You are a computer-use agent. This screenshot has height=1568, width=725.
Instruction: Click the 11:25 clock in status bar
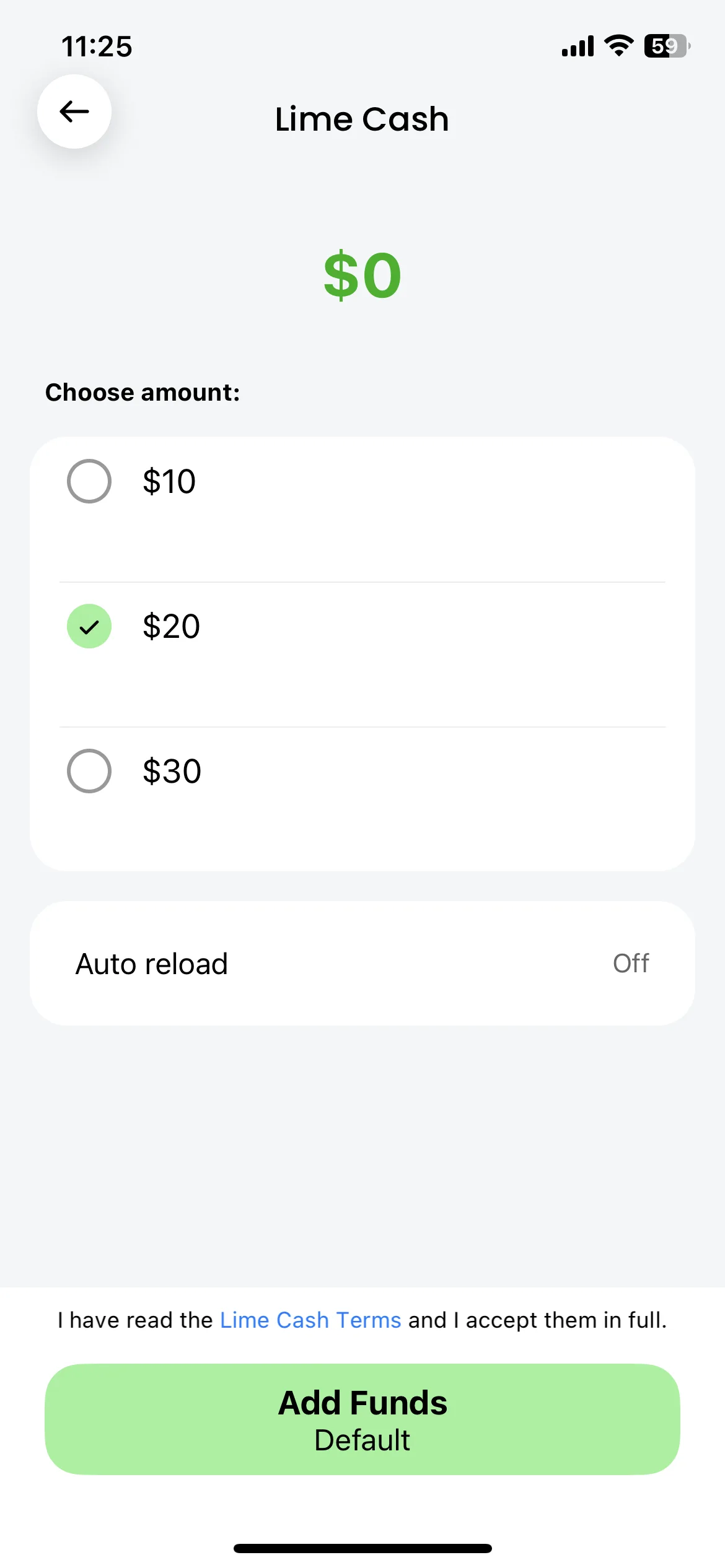click(x=97, y=46)
